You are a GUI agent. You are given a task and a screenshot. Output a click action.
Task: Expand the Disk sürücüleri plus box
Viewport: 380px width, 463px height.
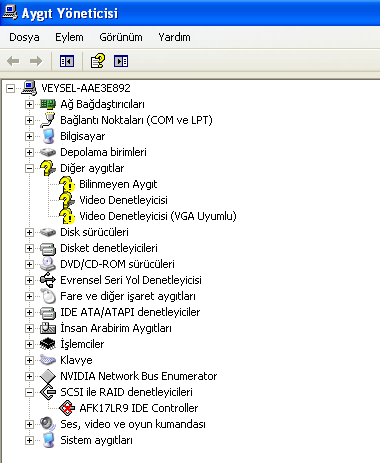click(x=29, y=232)
